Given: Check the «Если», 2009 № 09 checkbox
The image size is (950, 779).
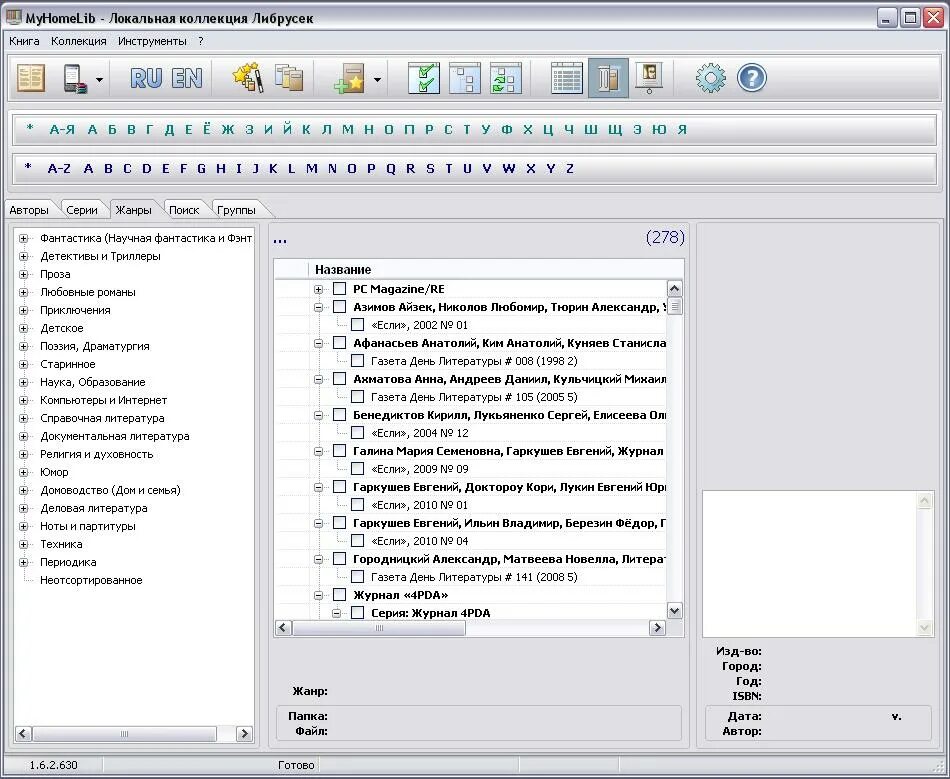Looking at the screenshot, I should tap(357, 469).
